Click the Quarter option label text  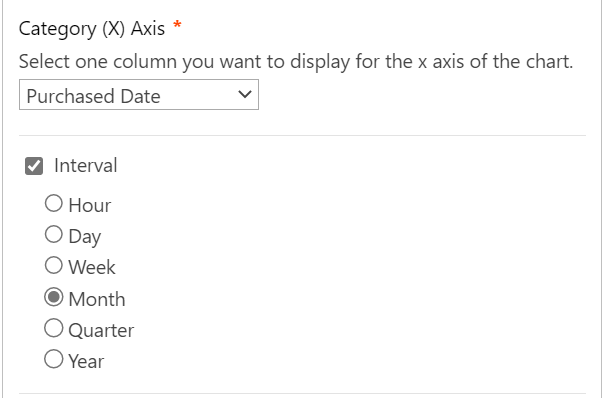pos(101,331)
